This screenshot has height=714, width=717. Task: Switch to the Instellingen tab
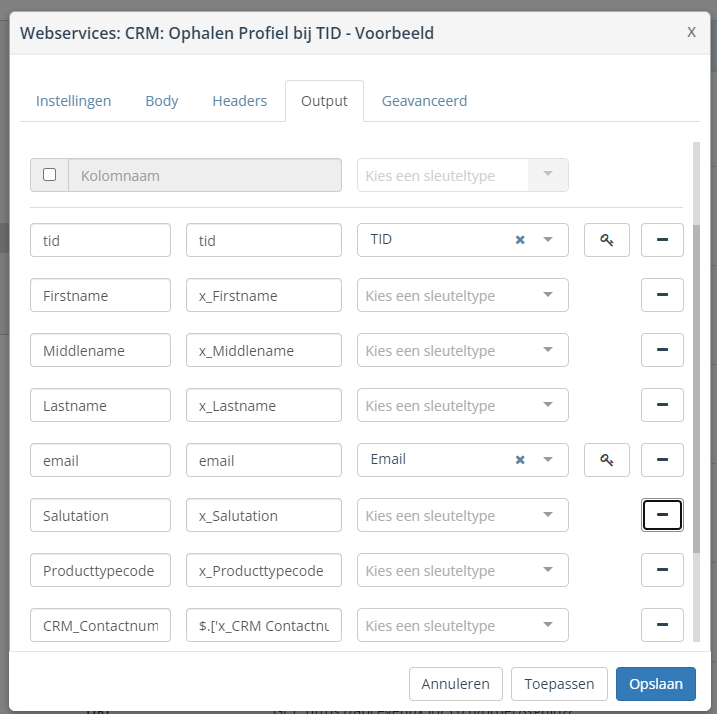tap(73, 101)
